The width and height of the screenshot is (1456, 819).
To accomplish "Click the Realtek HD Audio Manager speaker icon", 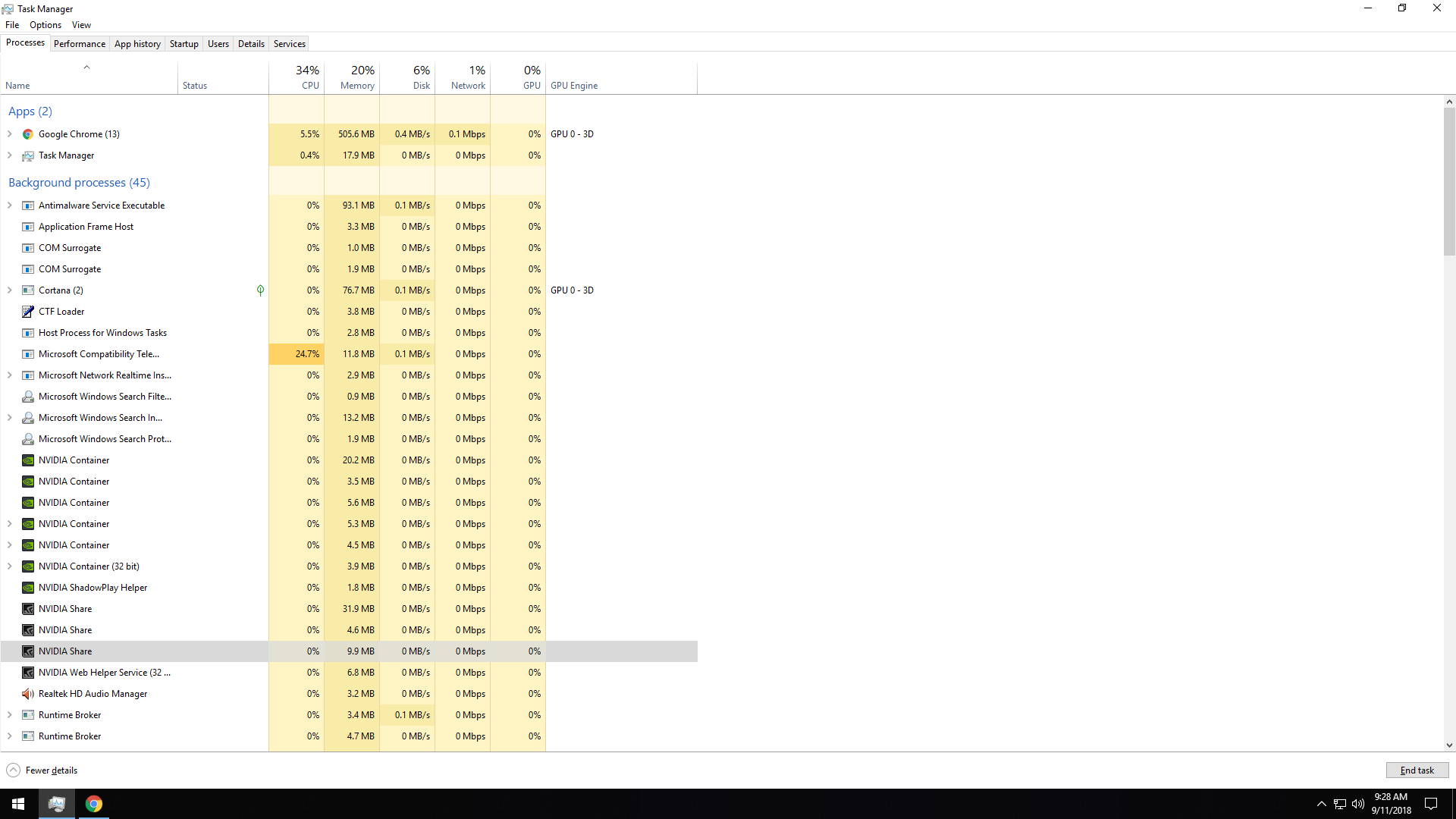I will coord(28,694).
